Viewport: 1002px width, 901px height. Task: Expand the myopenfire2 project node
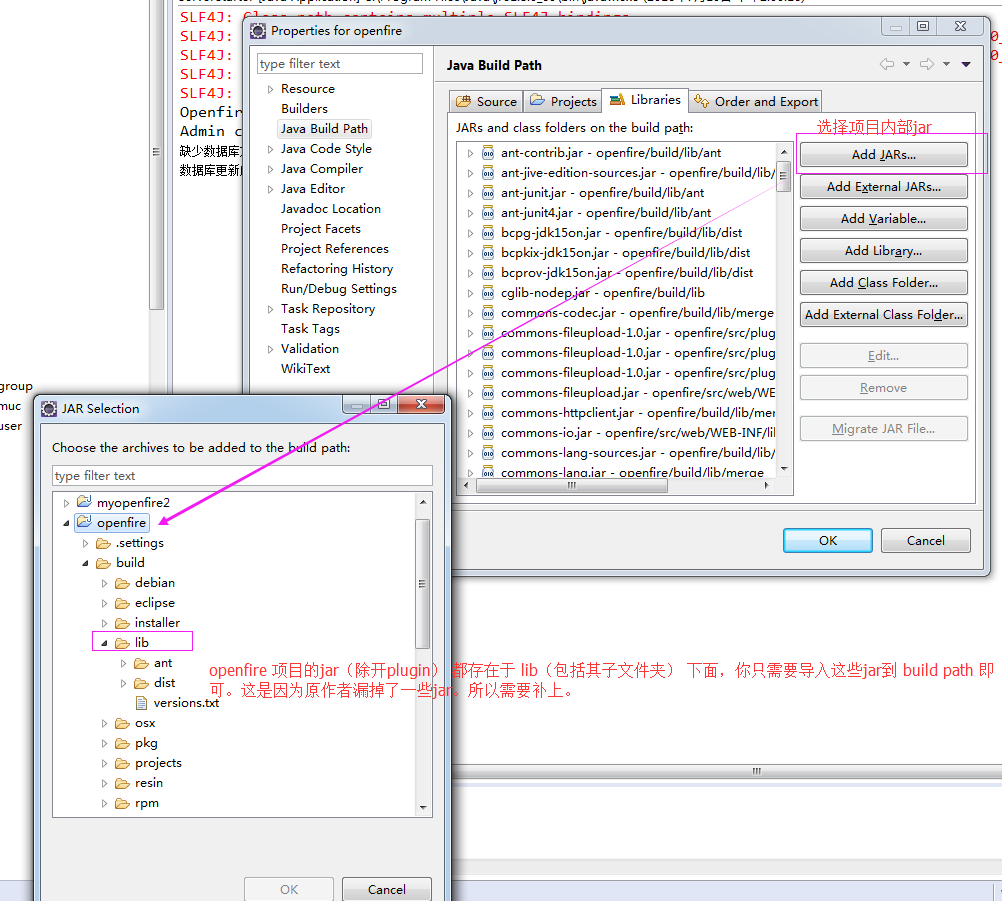point(66,503)
